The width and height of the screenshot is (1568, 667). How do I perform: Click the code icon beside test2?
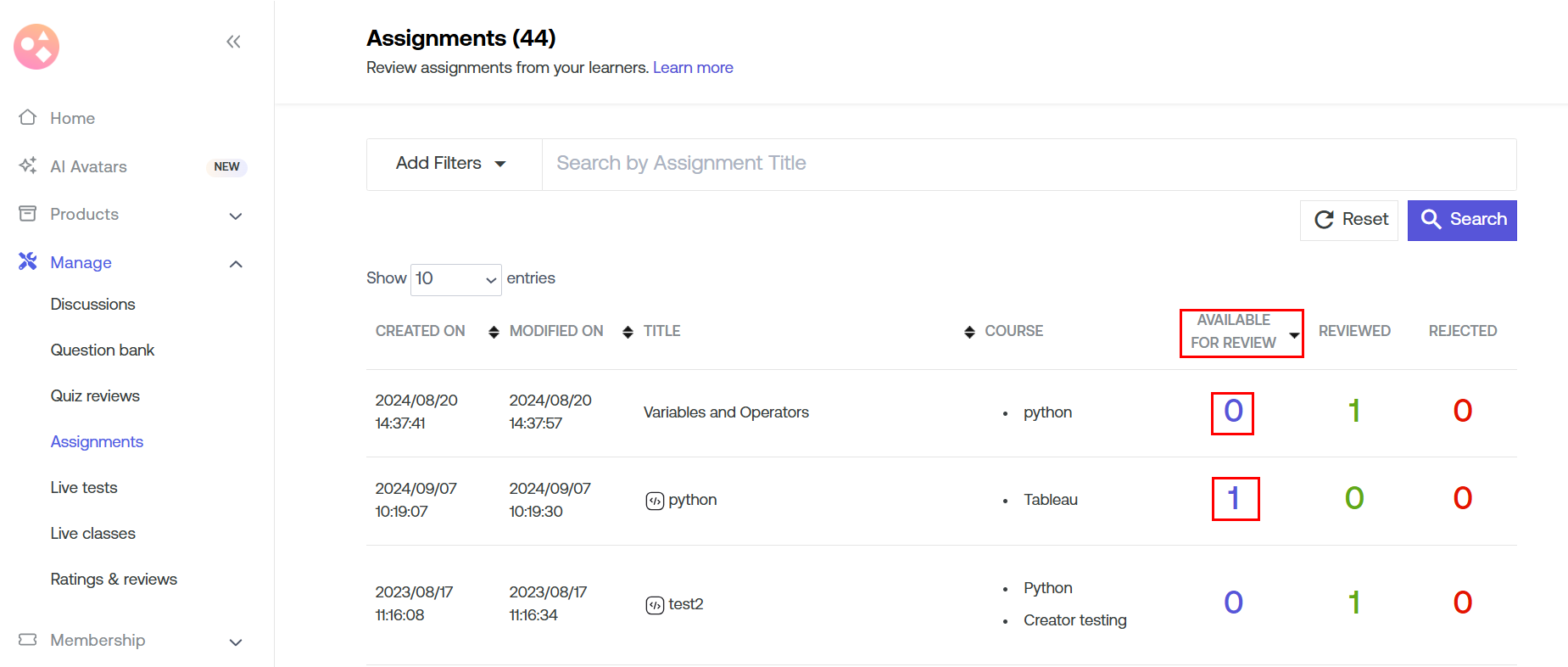point(655,605)
